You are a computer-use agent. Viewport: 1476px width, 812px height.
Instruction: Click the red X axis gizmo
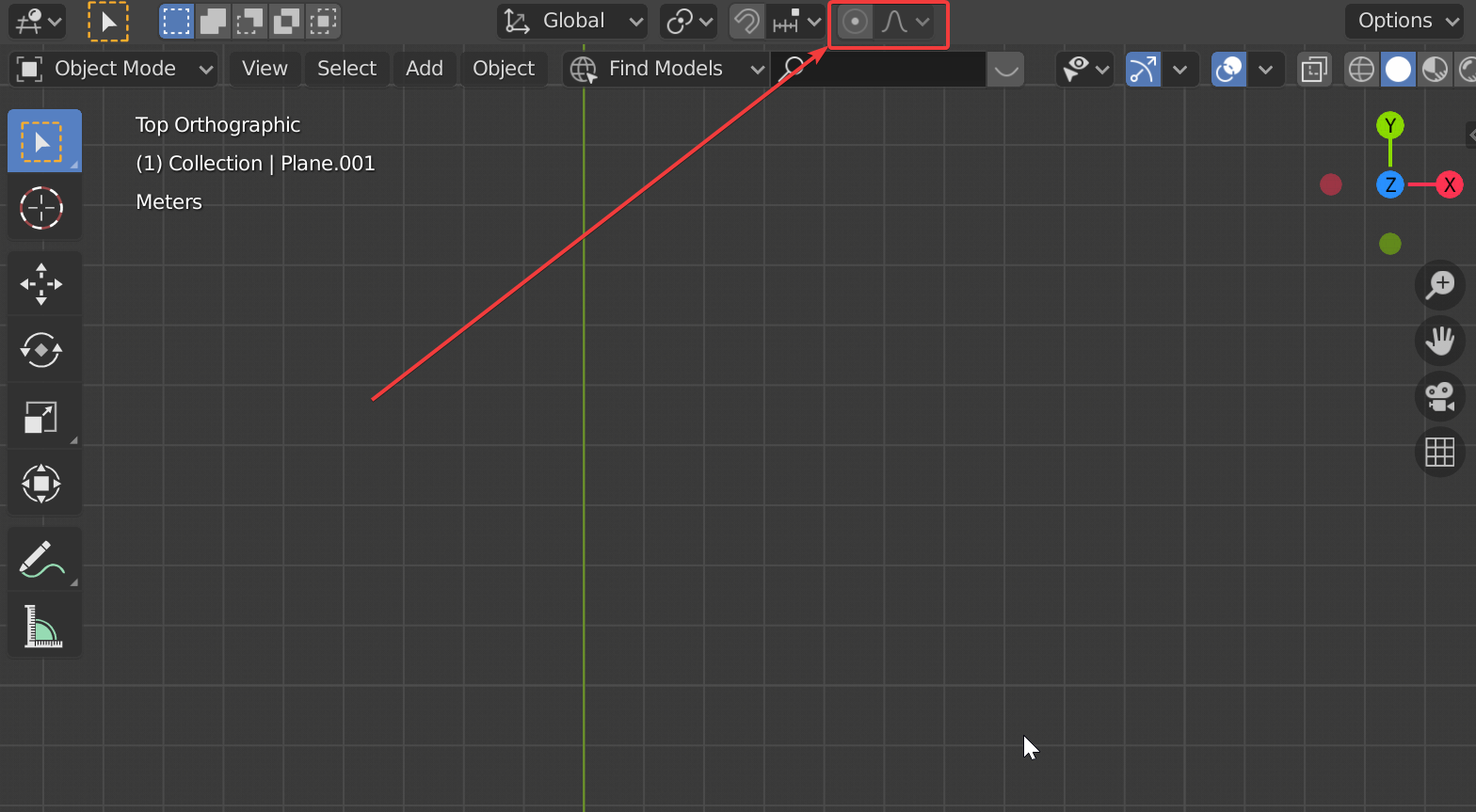pos(1449,184)
